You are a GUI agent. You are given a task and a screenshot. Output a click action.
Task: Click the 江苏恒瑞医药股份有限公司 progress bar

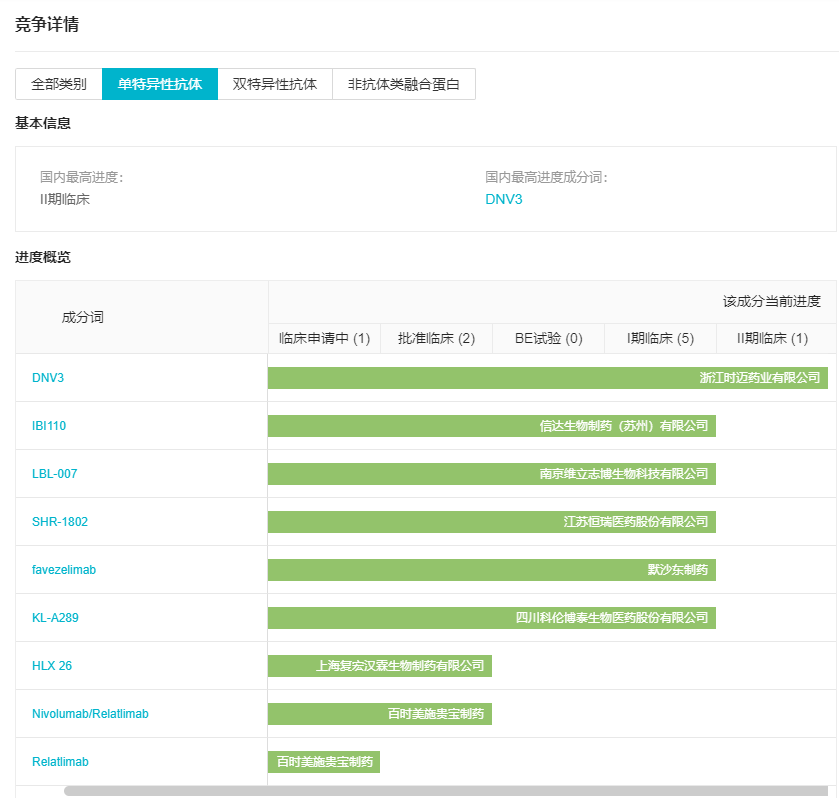tap(492, 522)
